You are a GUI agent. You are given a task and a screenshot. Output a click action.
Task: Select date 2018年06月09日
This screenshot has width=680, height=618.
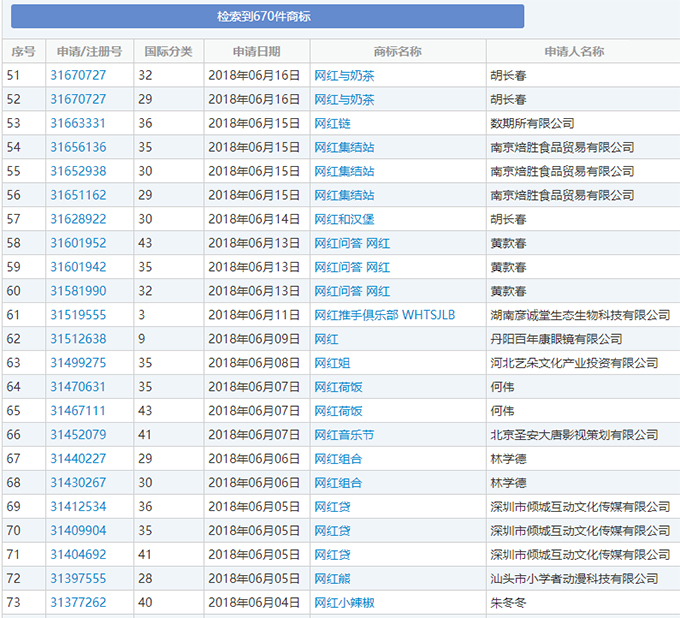pos(254,339)
